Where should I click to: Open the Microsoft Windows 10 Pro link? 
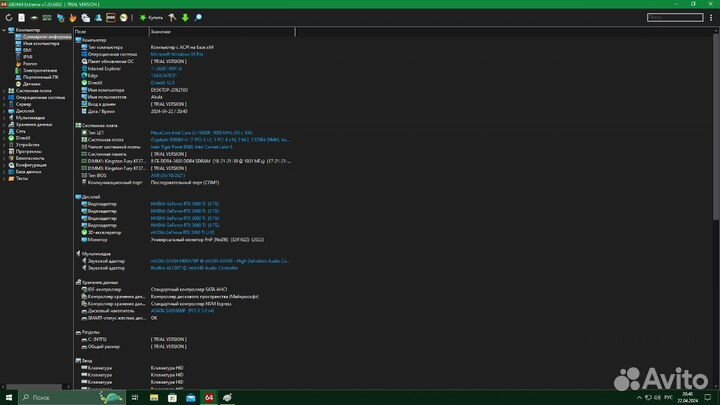[177, 54]
